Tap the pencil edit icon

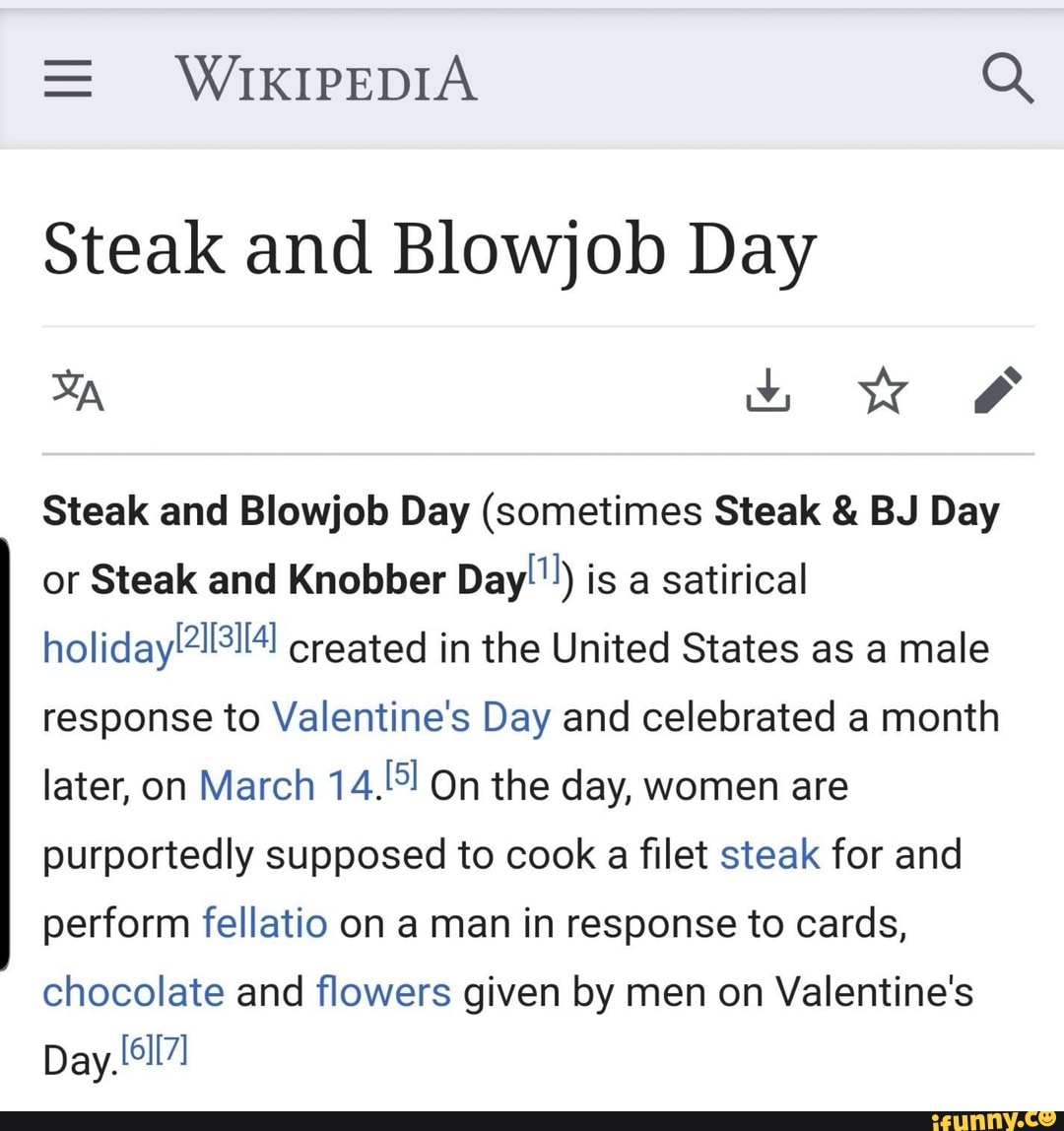click(x=998, y=390)
